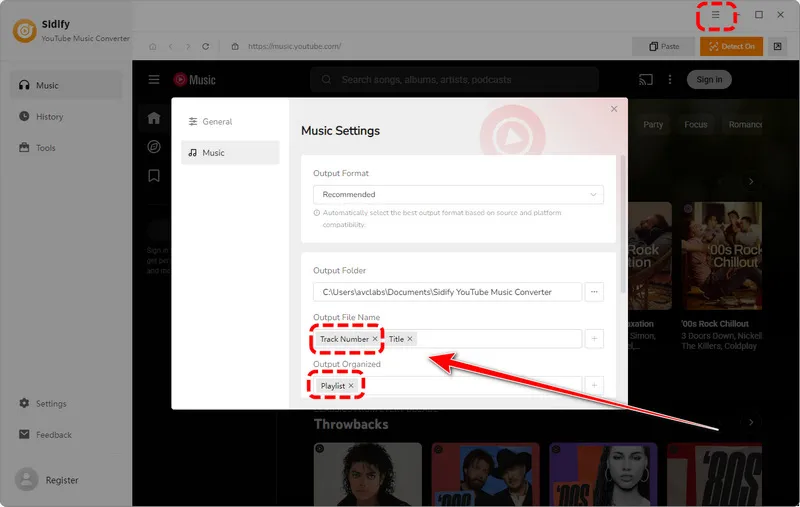Remove the Track Number file name tag
The image size is (800, 507).
tap(375, 339)
